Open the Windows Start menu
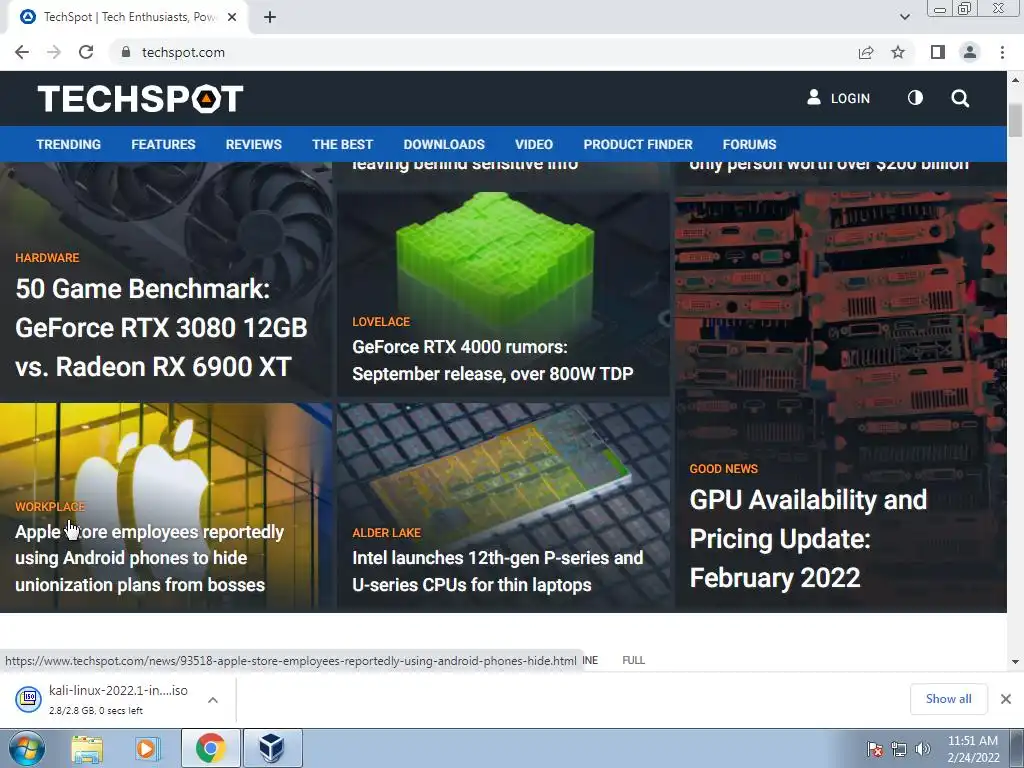 26,748
